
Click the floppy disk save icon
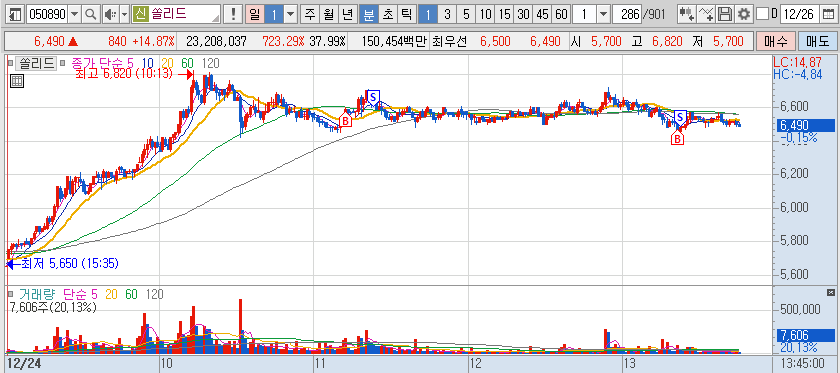(x=725, y=14)
